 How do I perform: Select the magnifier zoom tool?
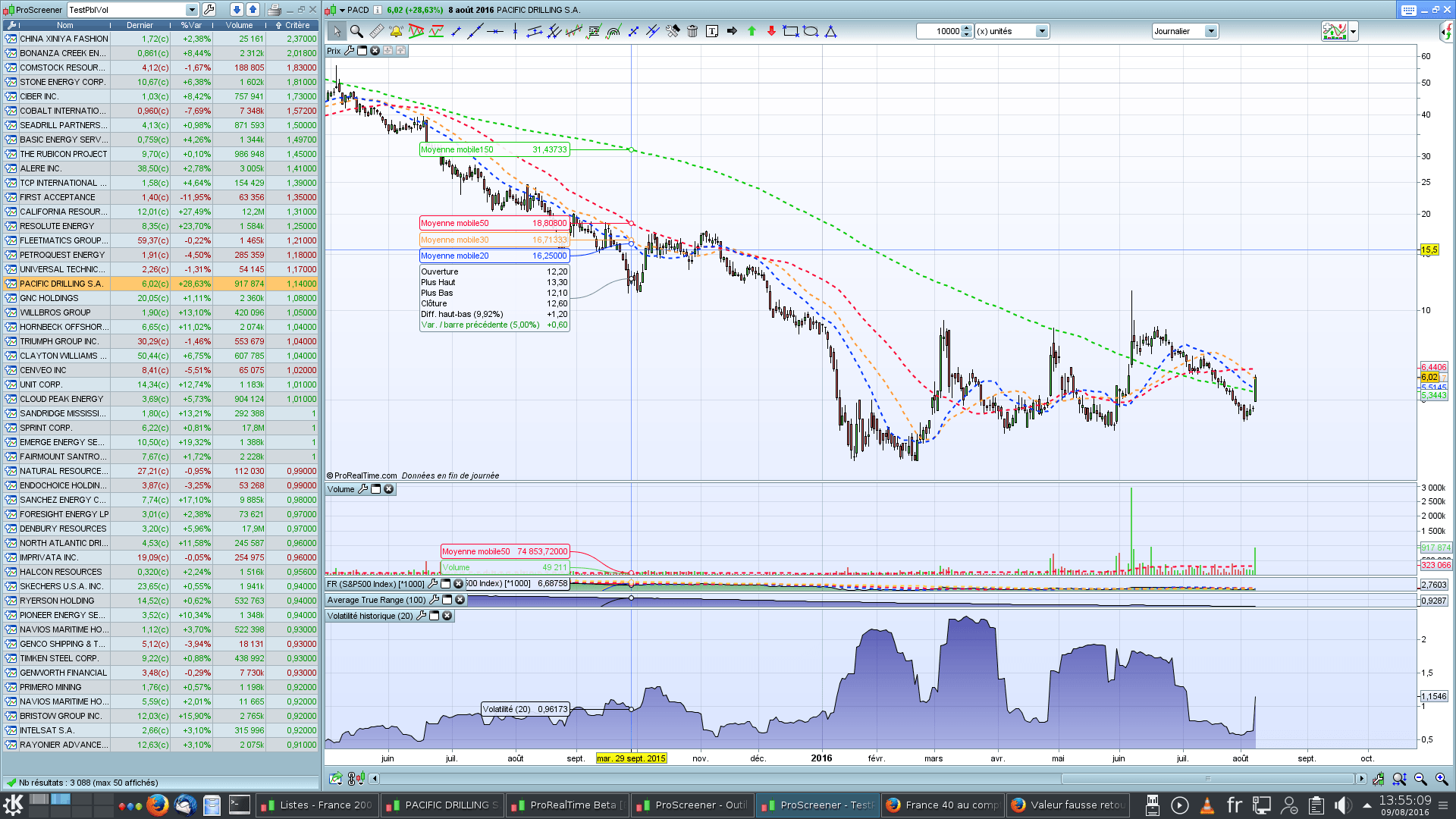point(356,31)
